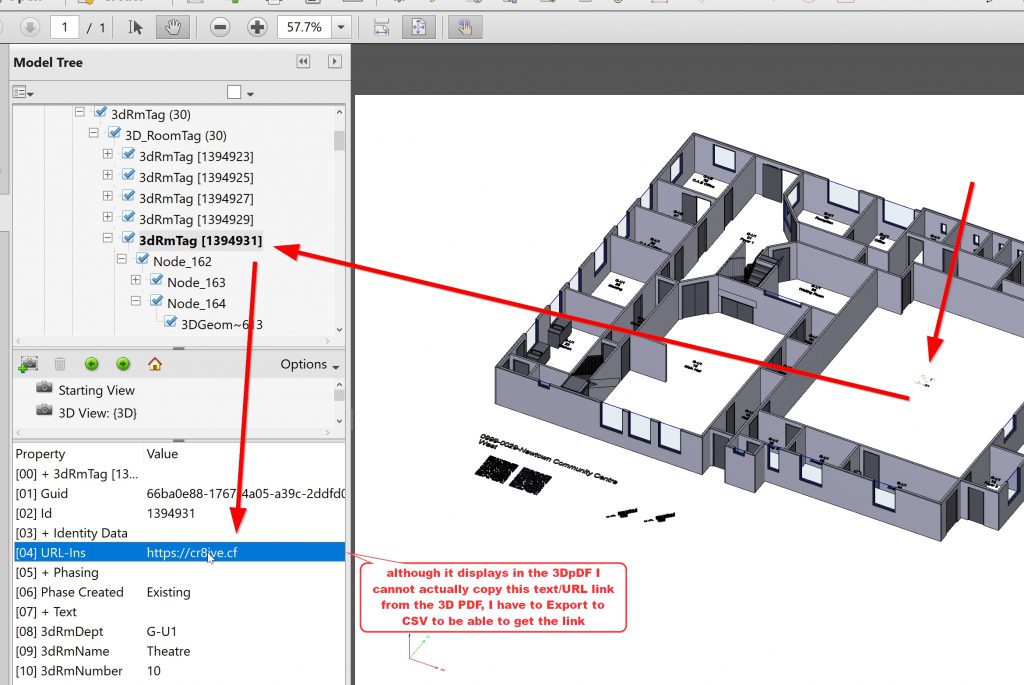
Task: Select the Starting View entry
Action: pyautogui.click(x=96, y=390)
